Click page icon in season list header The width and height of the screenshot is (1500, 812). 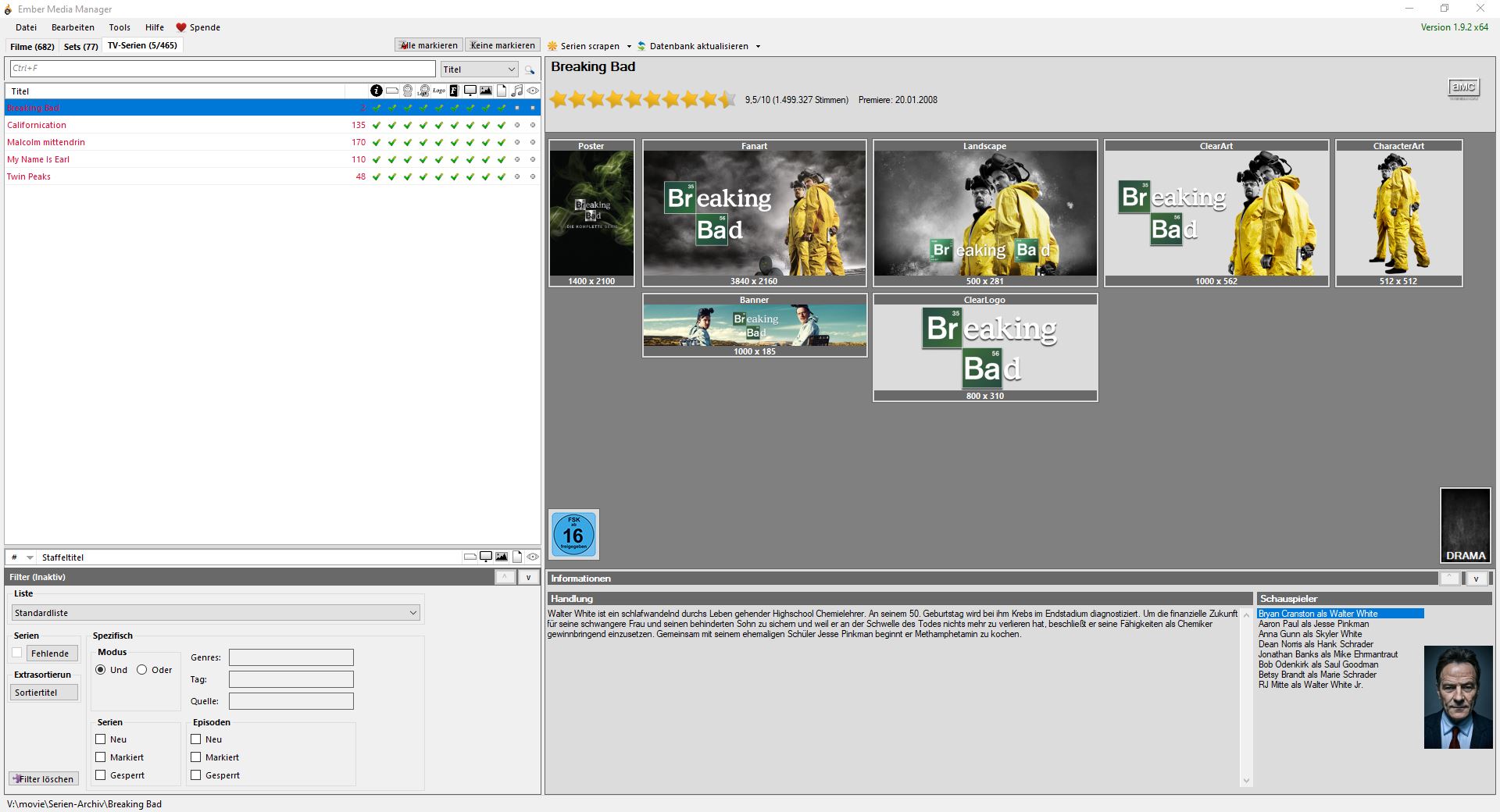click(x=517, y=557)
